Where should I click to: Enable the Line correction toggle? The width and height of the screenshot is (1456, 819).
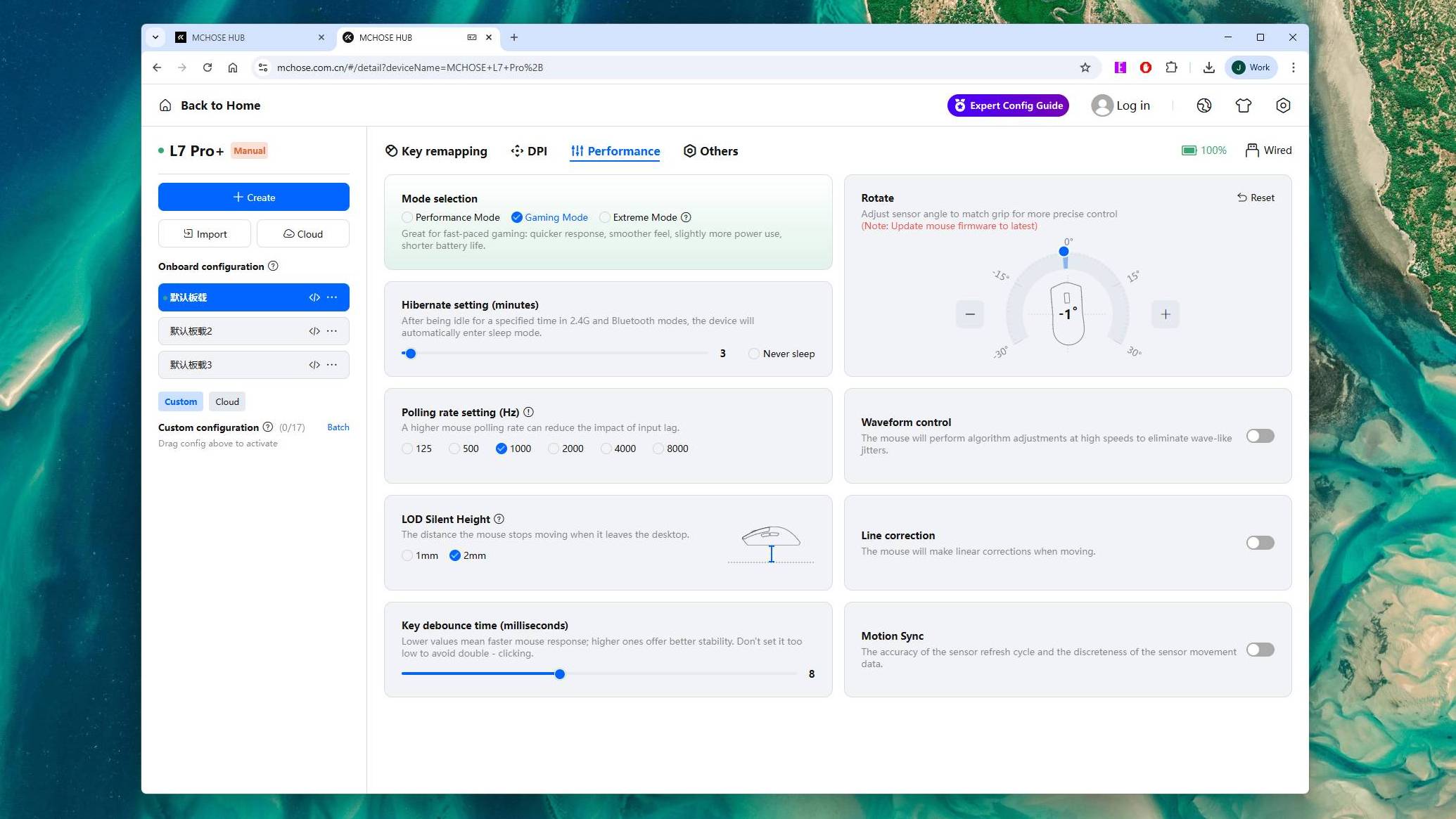[x=1259, y=543]
